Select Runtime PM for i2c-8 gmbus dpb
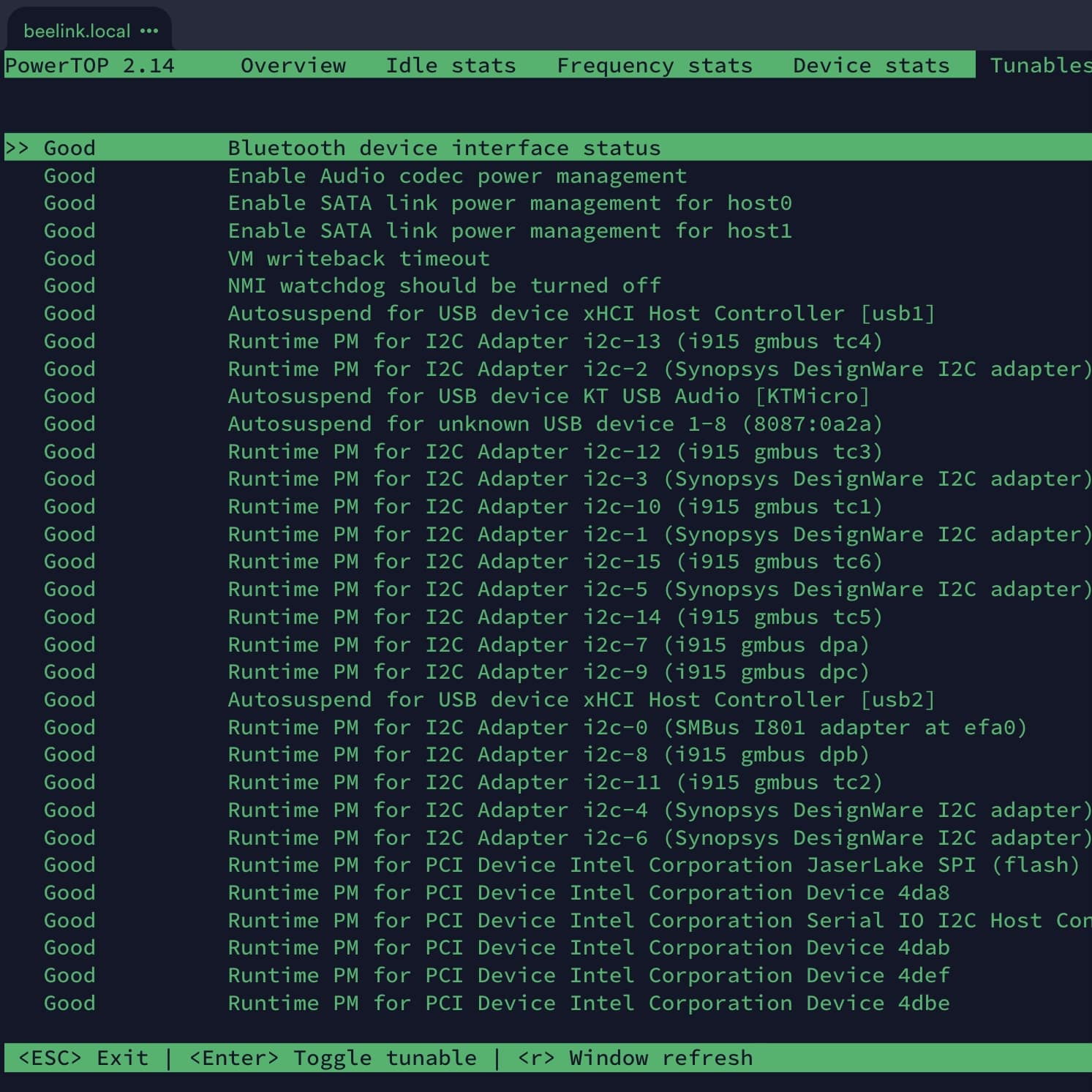 [x=549, y=754]
